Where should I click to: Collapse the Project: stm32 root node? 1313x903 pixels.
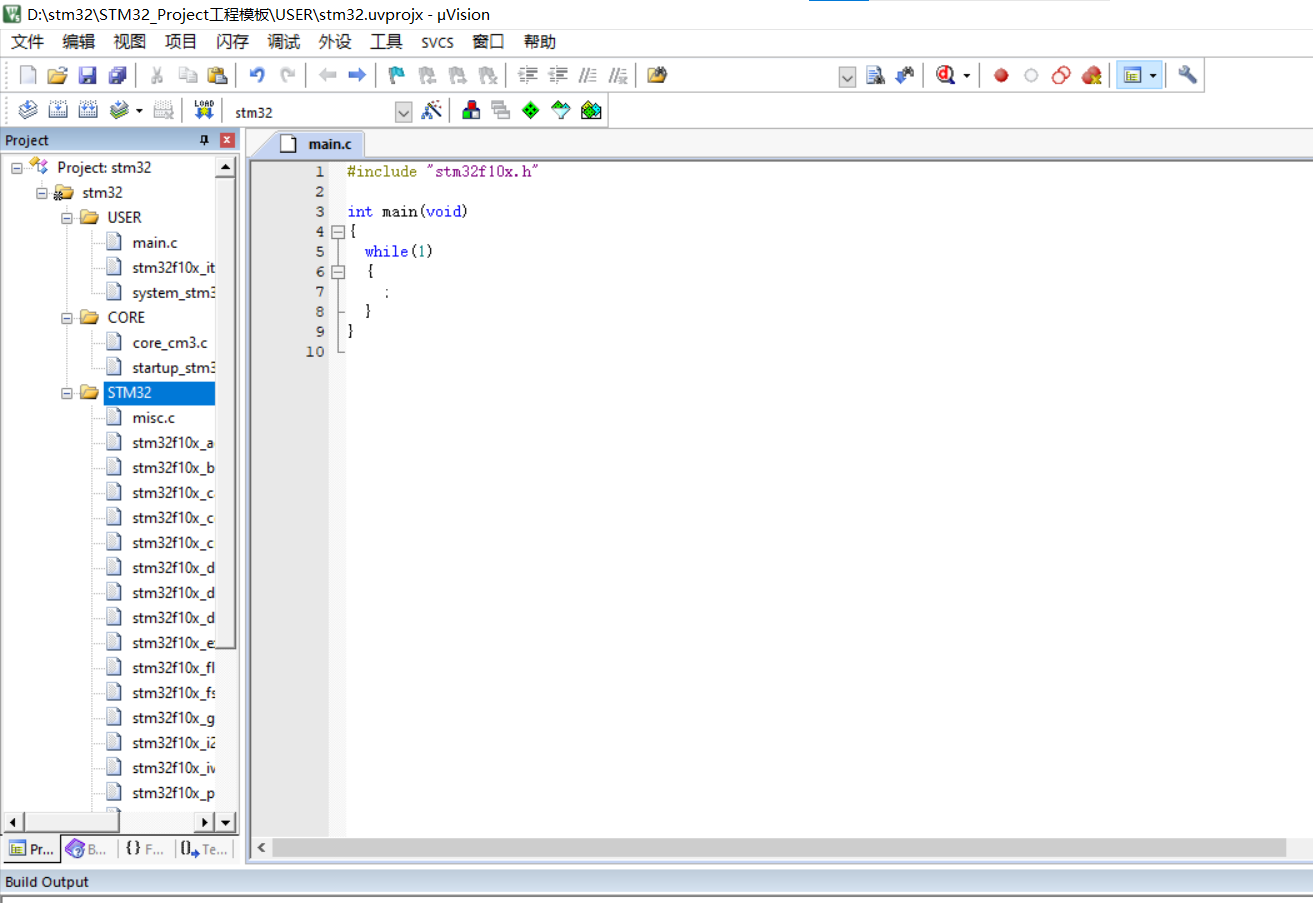coord(17,168)
